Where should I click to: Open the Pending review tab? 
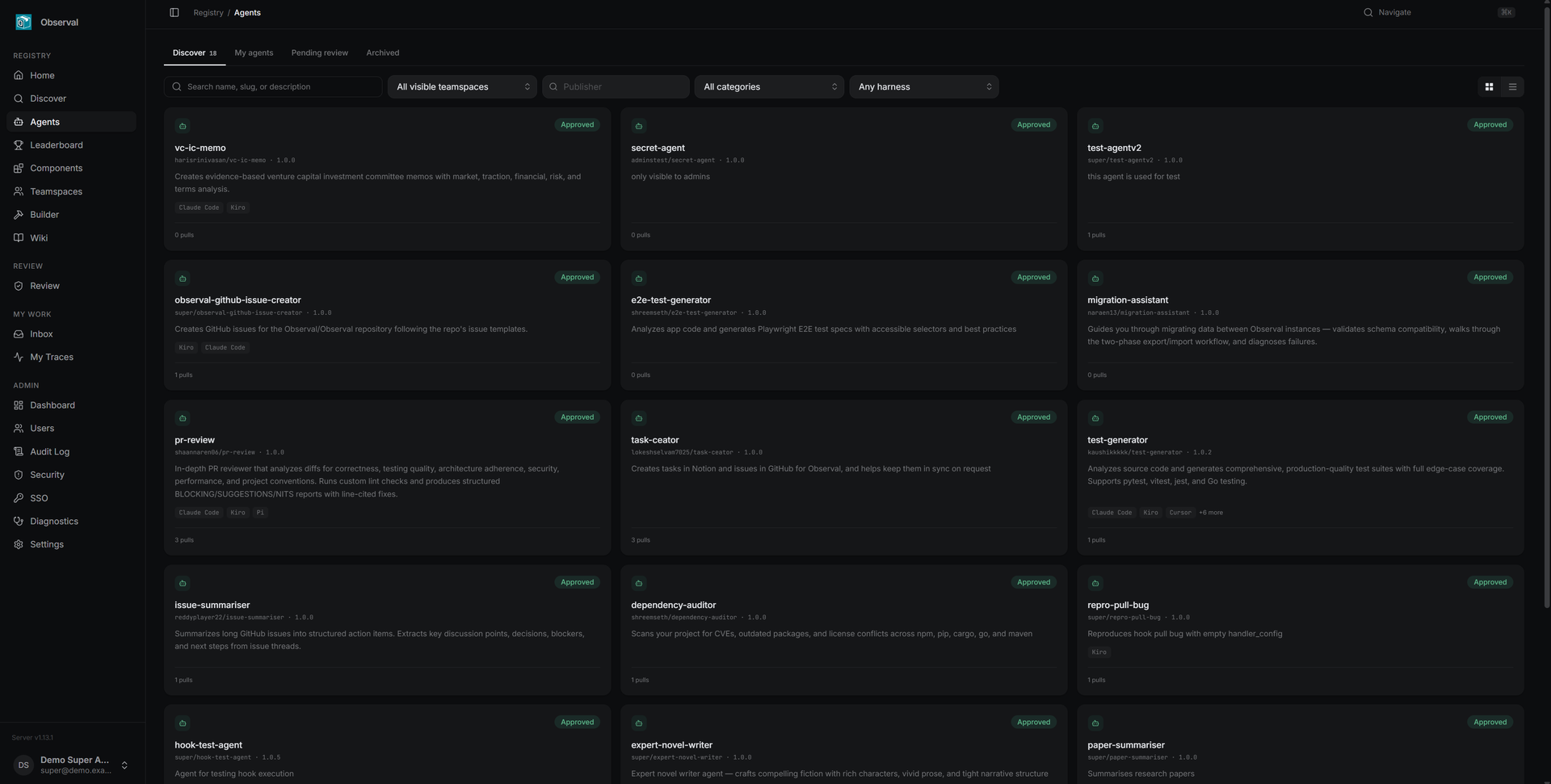(320, 52)
